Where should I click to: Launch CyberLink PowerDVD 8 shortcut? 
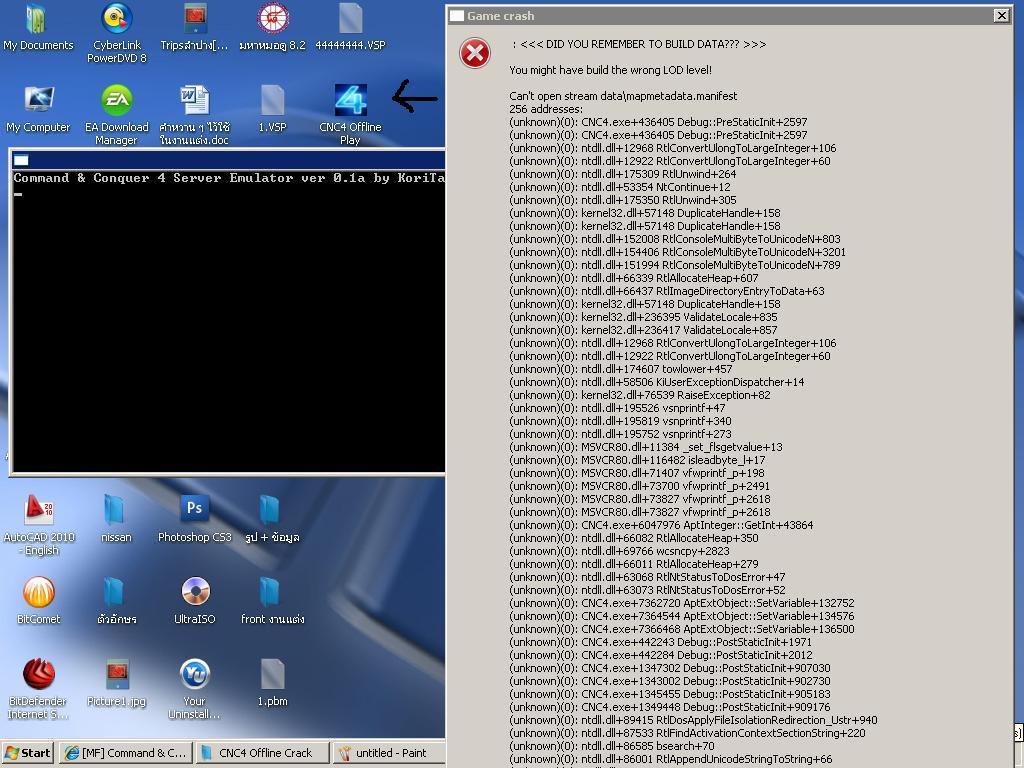(117, 33)
